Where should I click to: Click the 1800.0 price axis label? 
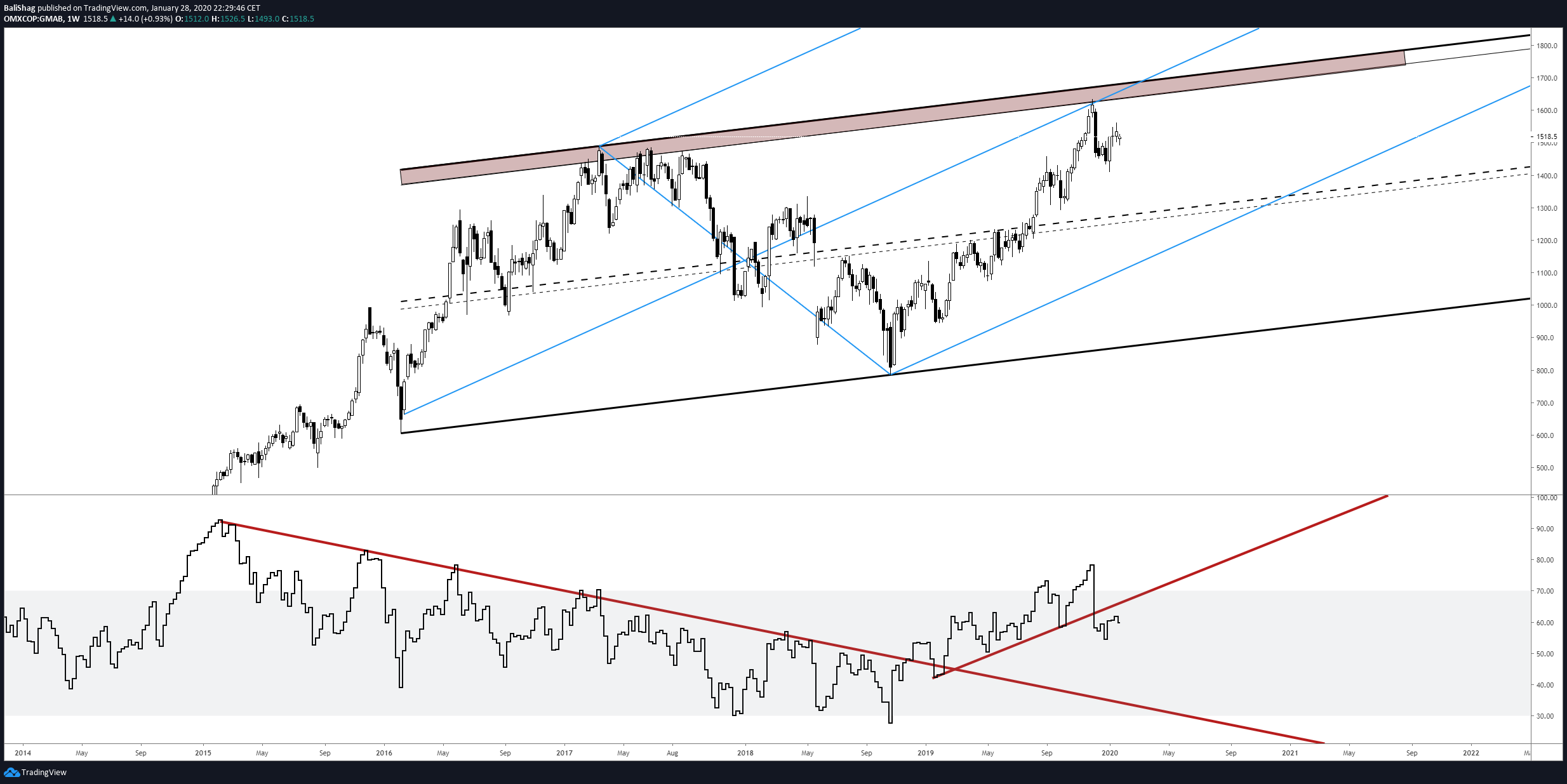1545,46
